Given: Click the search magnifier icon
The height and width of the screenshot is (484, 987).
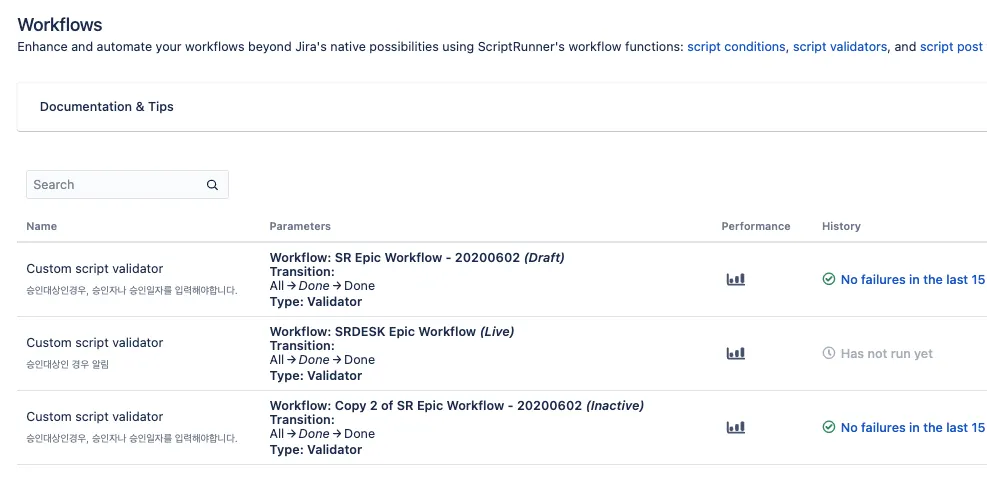Looking at the screenshot, I should [x=212, y=185].
